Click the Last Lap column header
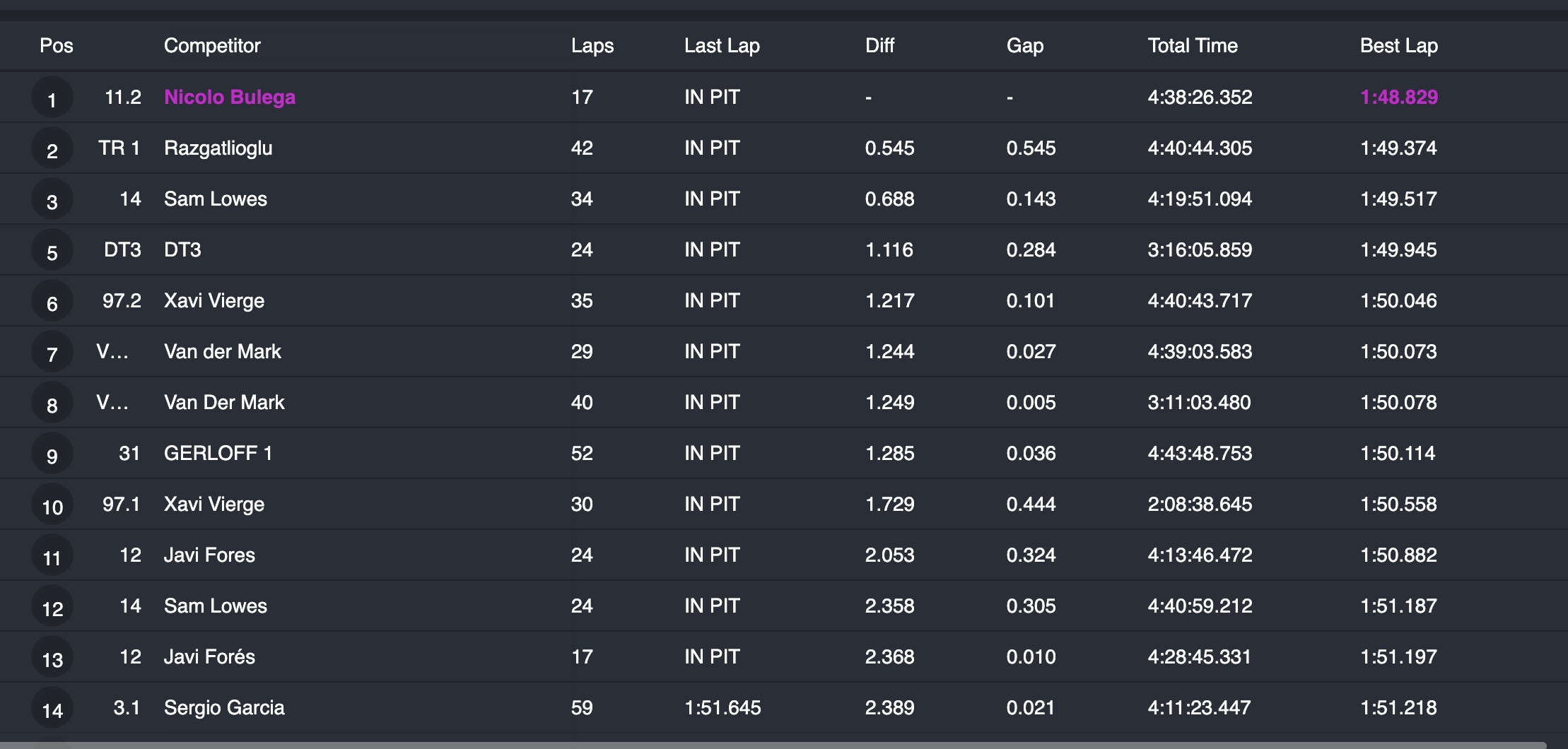 point(722,46)
